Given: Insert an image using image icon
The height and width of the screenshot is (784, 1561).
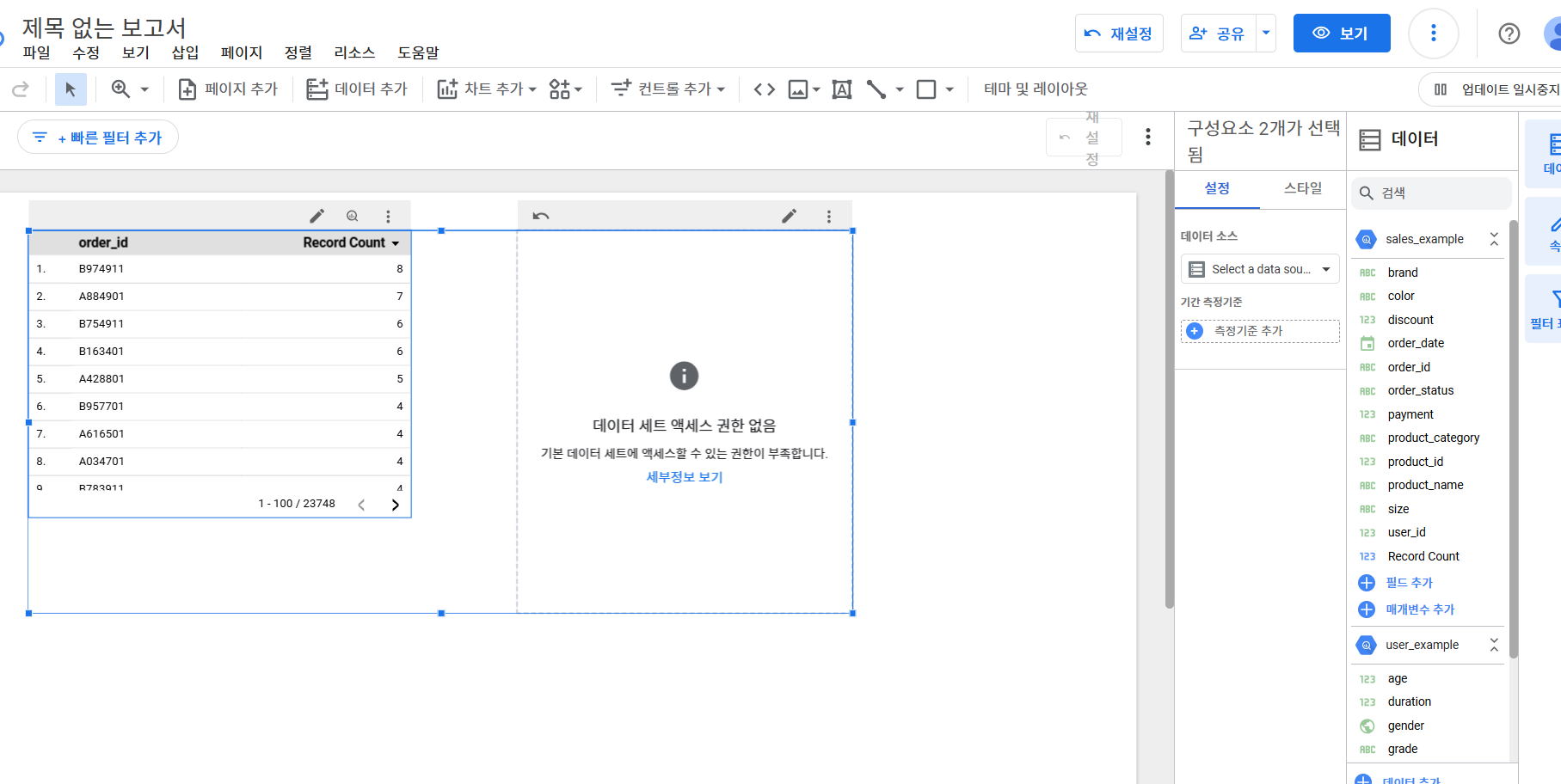Looking at the screenshot, I should pos(798,89).
